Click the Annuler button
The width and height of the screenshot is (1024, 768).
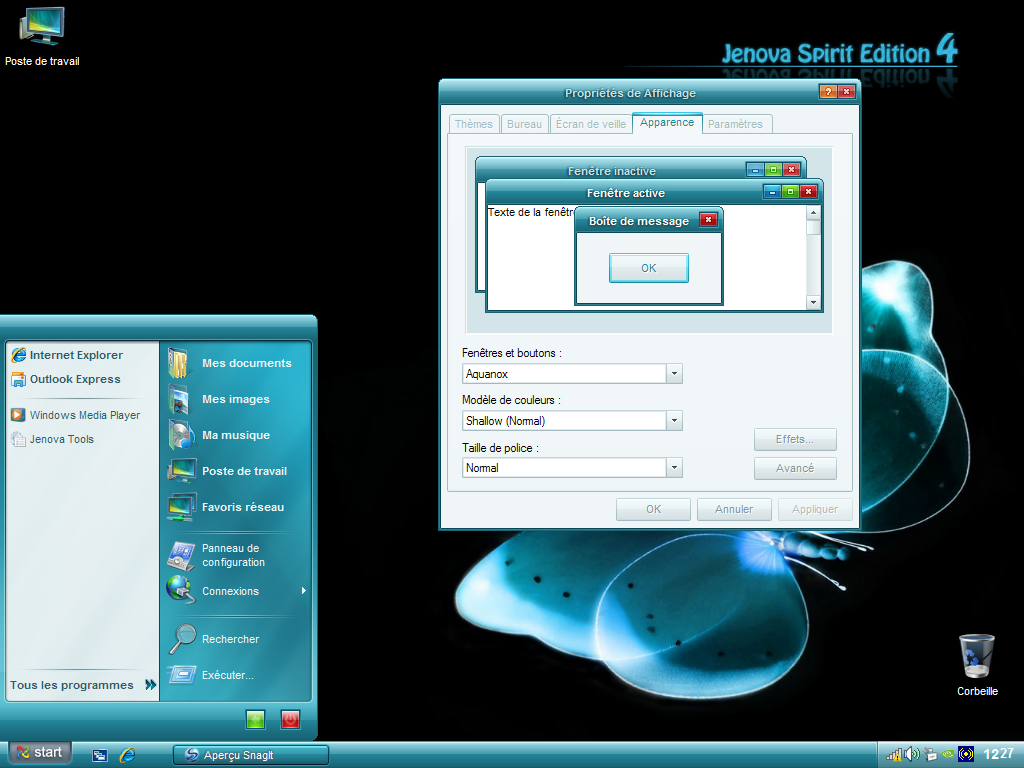734,509
